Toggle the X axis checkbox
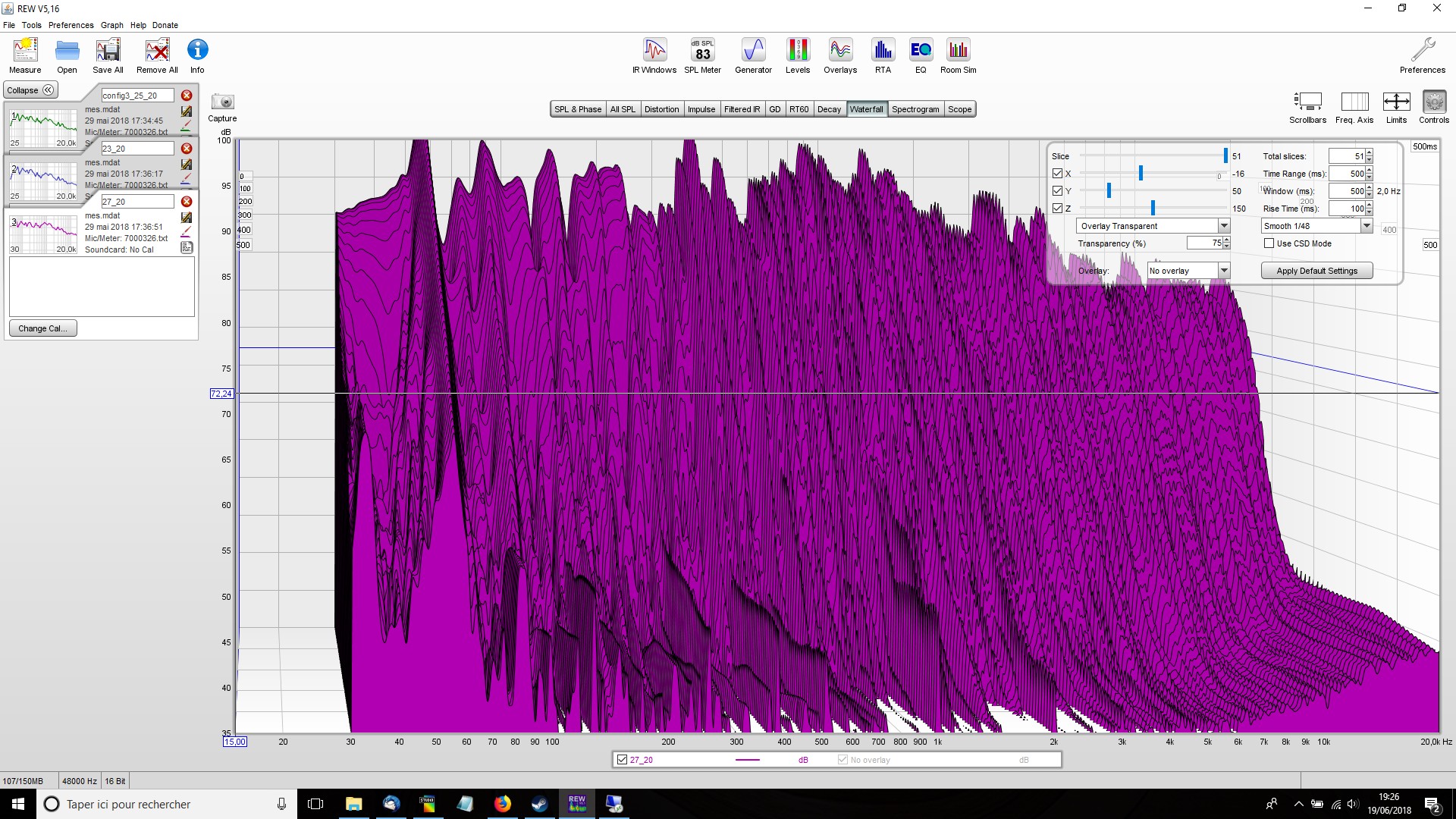This screenshot has width=1456, height=819. [1057, 174]
